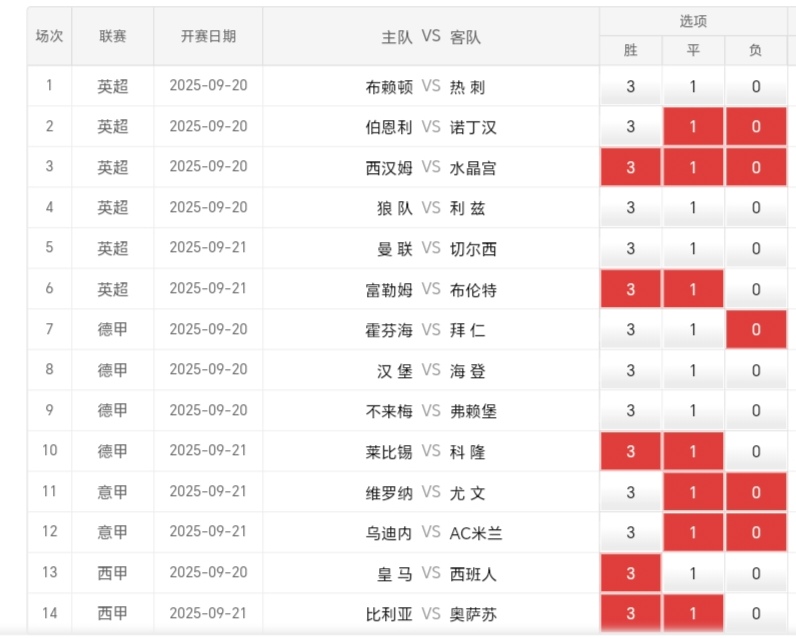This screenshot has width=796, height=638.
Task: Click team name 西班人
Action: 473,574
